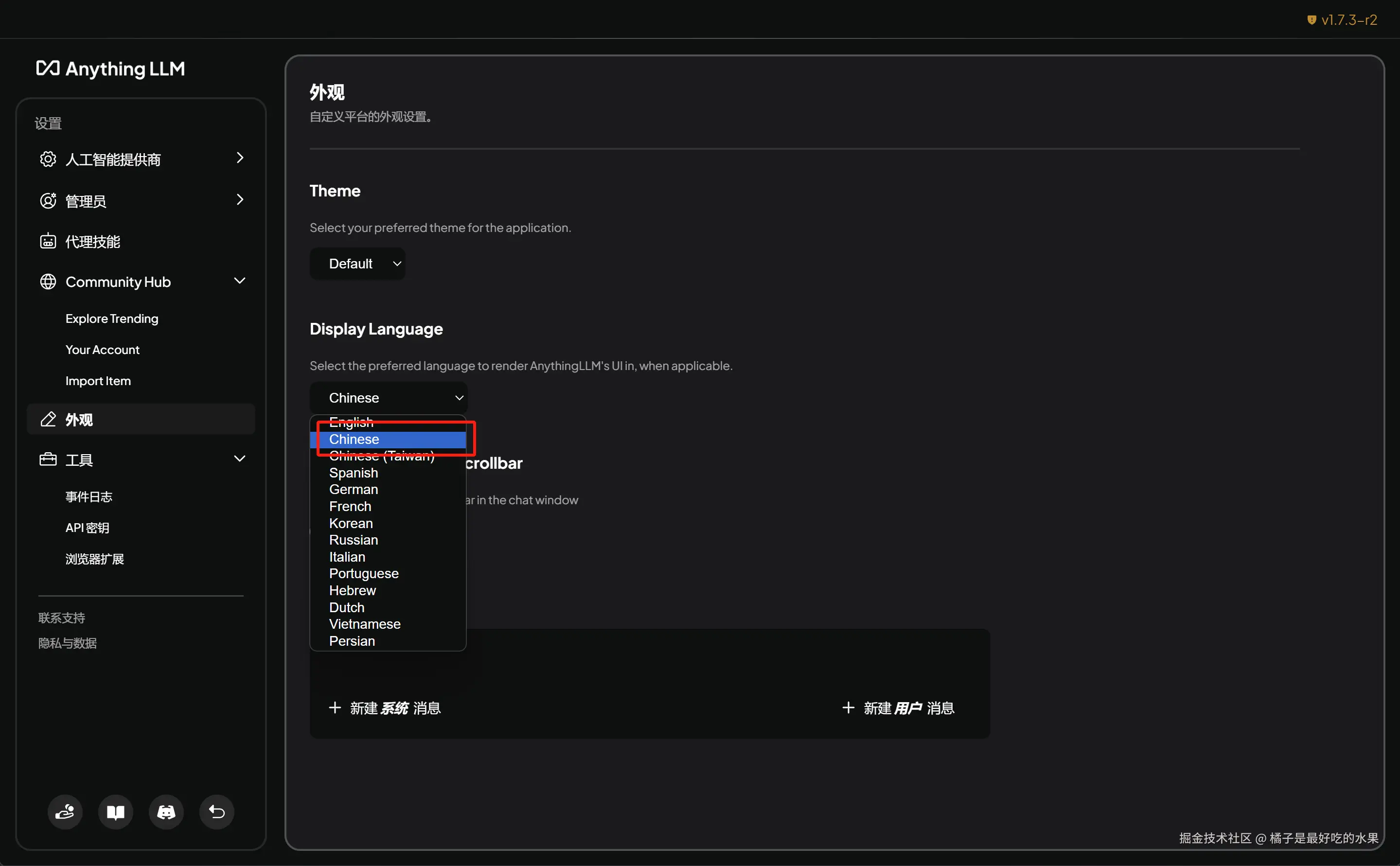Click the robot icon beside 代理技能
This screenshot has width=1400, height=866.
pyautogui.click(x=48, y=241)
